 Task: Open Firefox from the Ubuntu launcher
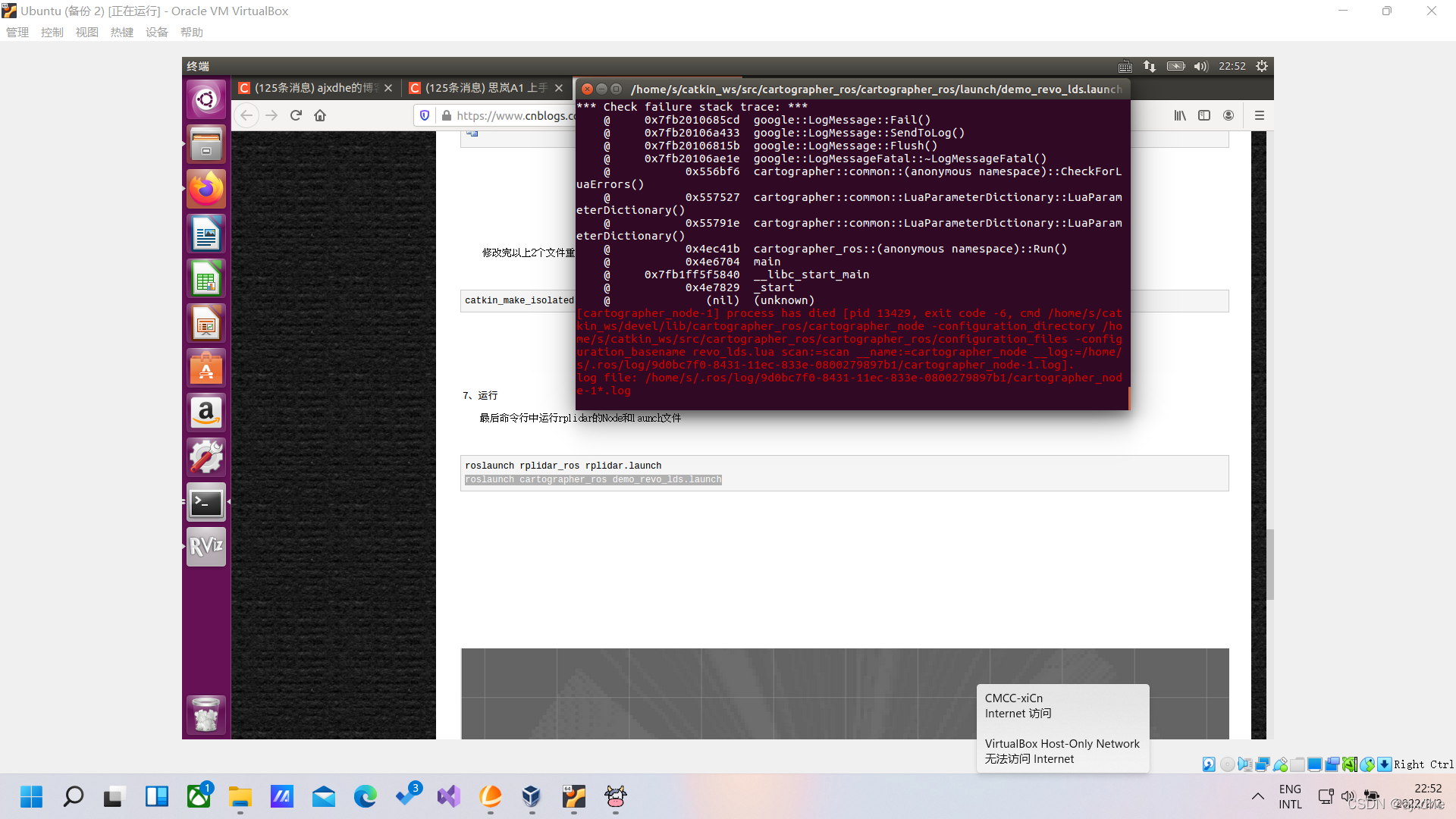pos(206,189)
